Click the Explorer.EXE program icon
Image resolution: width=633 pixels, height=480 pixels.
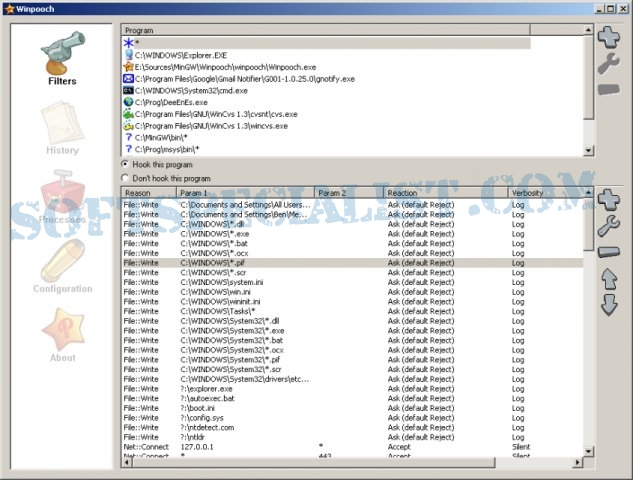pyautogui.click(x=128, y=55)
